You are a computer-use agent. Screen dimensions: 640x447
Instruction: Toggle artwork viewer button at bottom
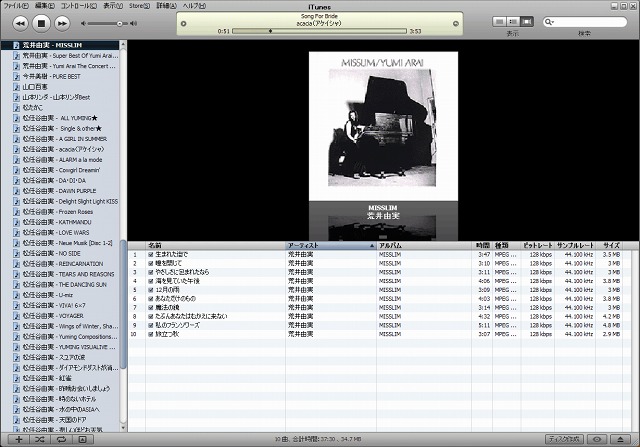click(x=83, y=439)
